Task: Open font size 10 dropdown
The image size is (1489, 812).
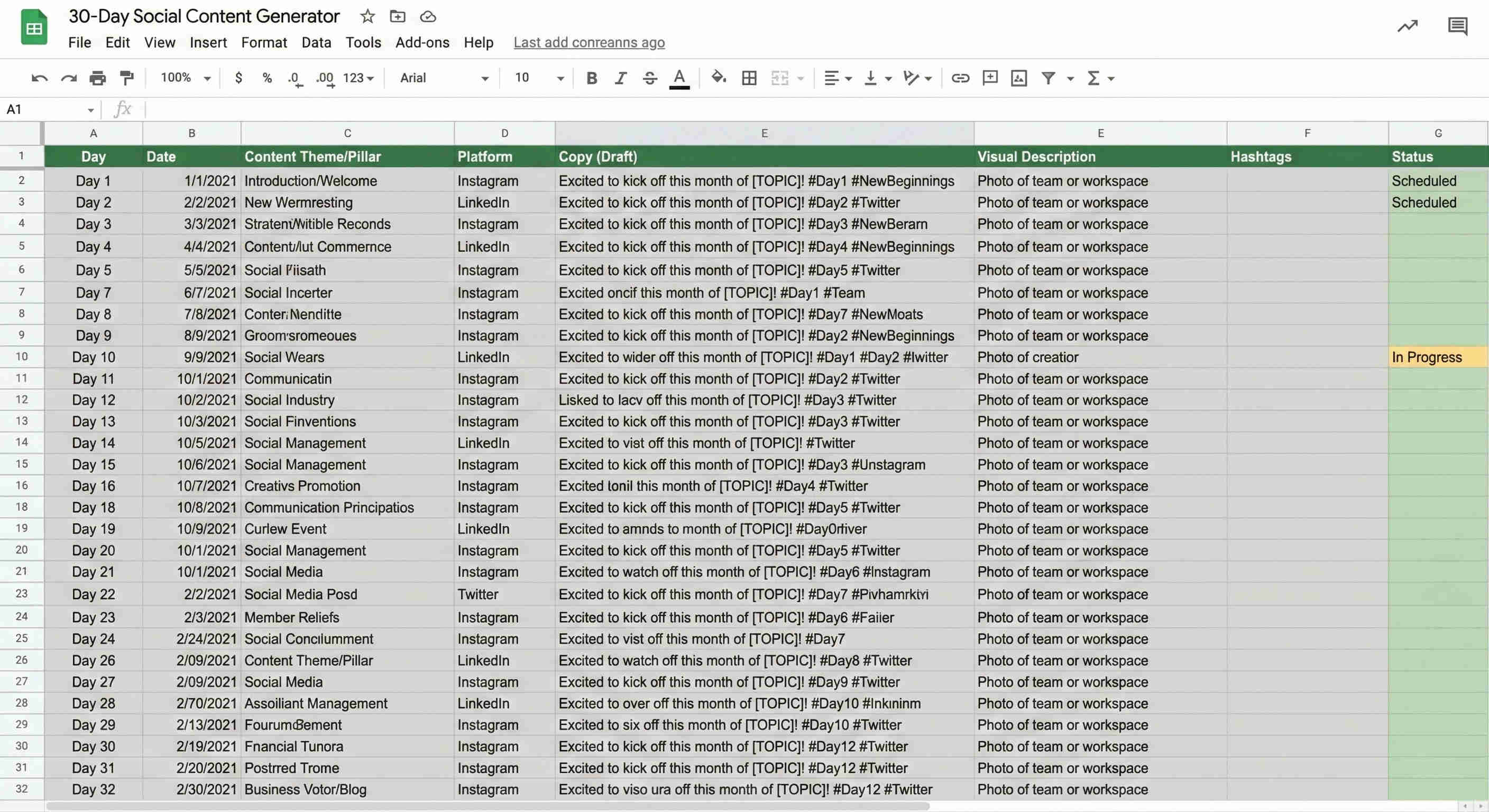Action: point(539,78)
